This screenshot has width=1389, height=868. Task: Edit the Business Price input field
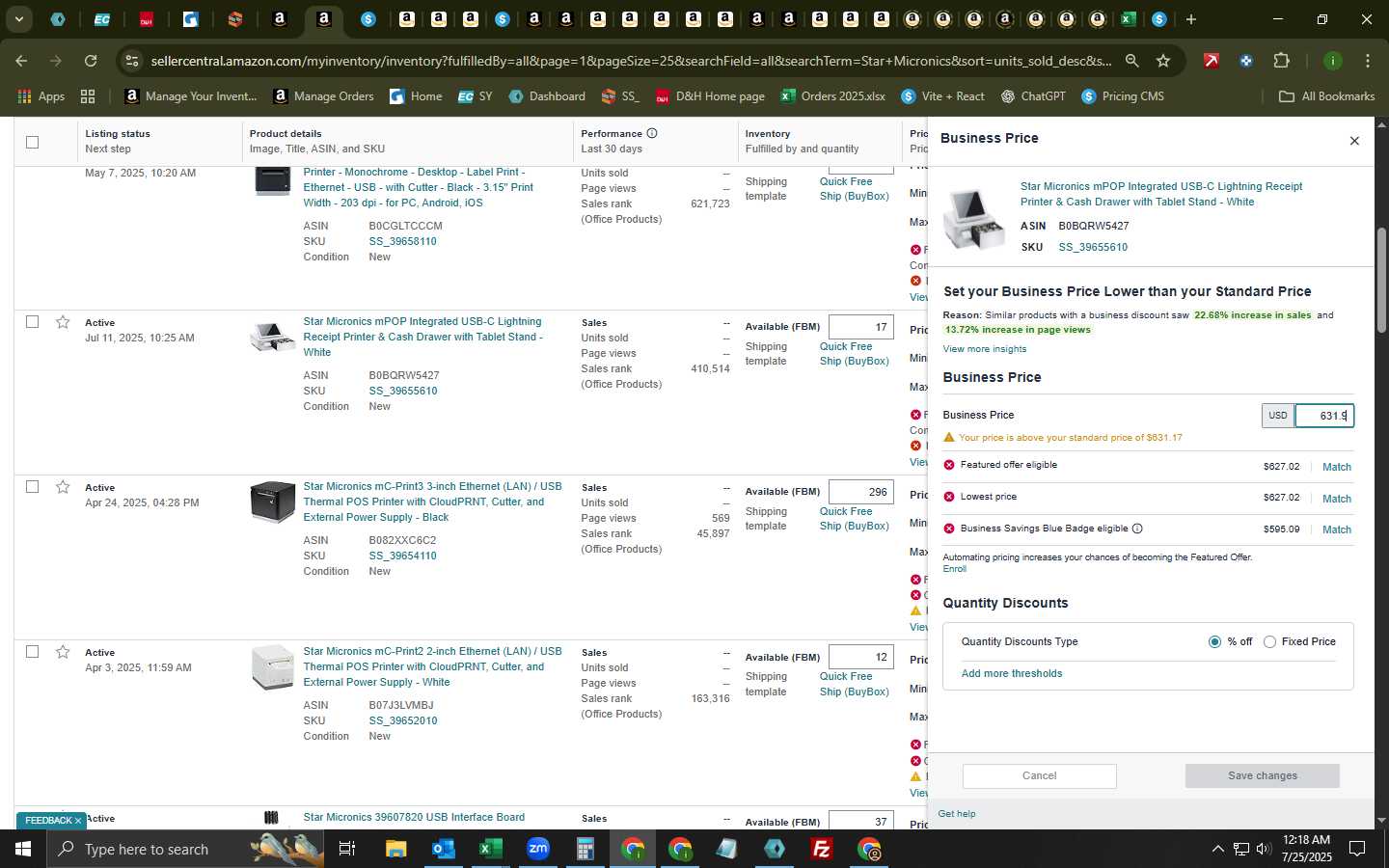1323,416
